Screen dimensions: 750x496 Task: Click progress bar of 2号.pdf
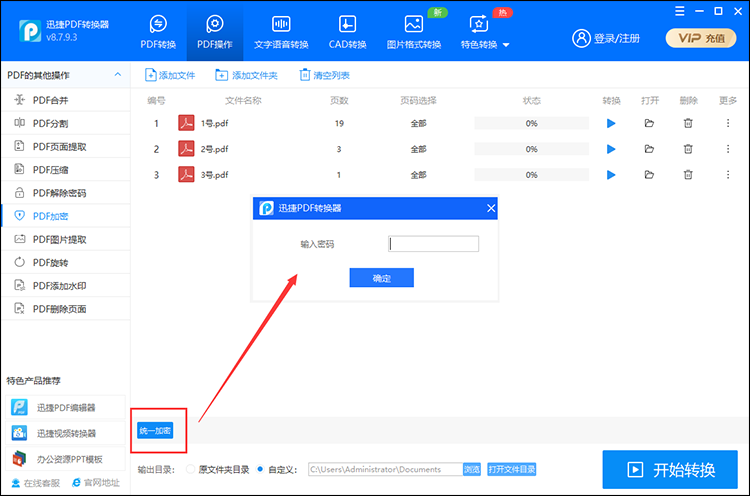point(531,149)
